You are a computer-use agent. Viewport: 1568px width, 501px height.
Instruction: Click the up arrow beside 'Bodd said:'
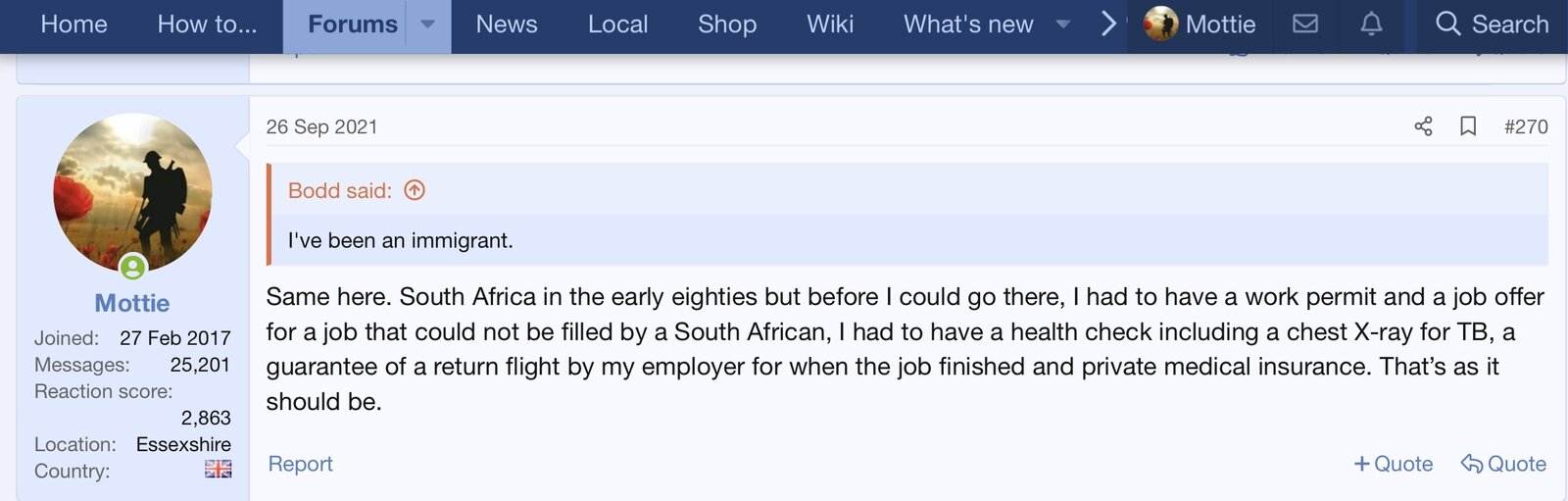(x=415, y=190)
